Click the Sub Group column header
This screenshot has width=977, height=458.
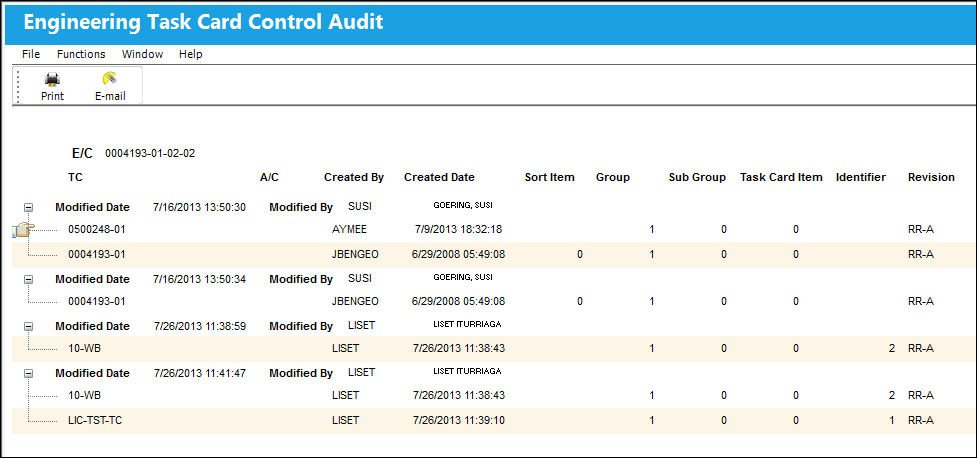click(697, 178)
